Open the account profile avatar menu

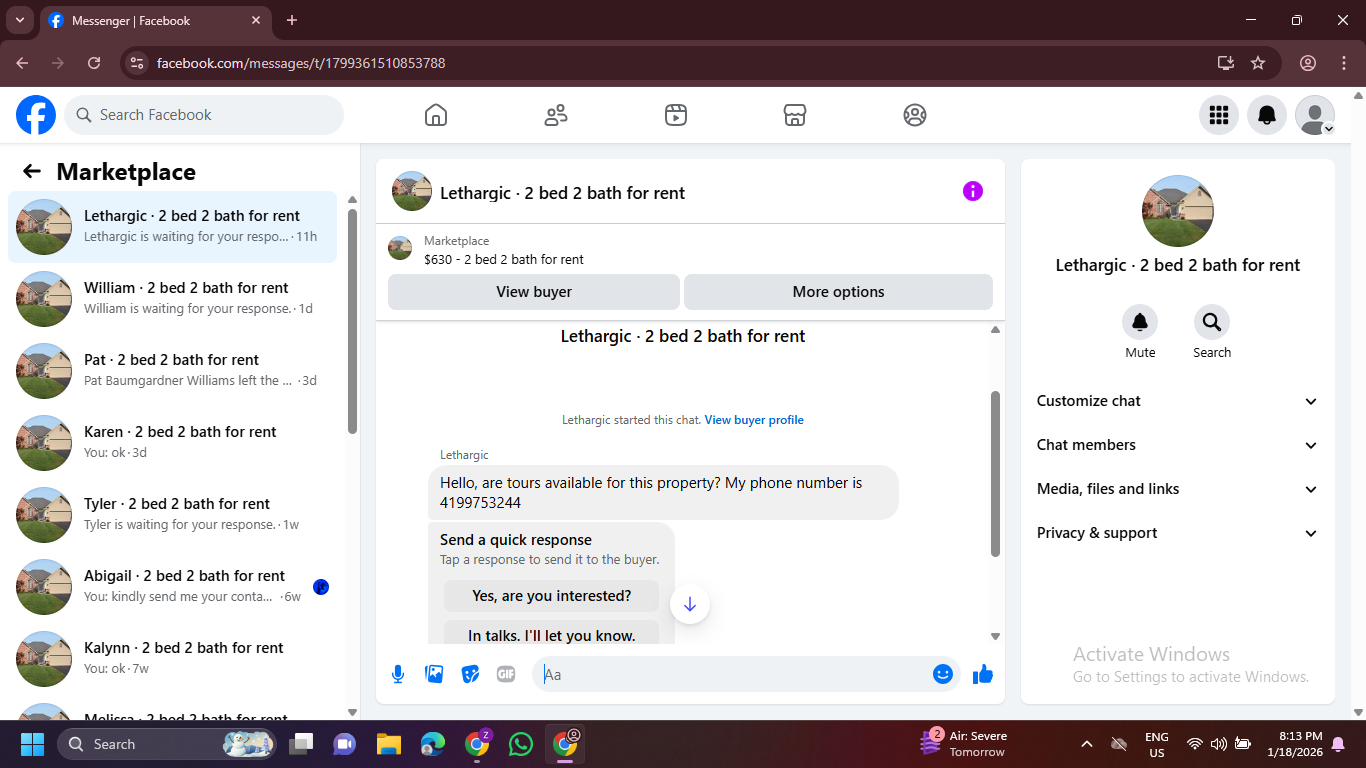point(1315,115)
